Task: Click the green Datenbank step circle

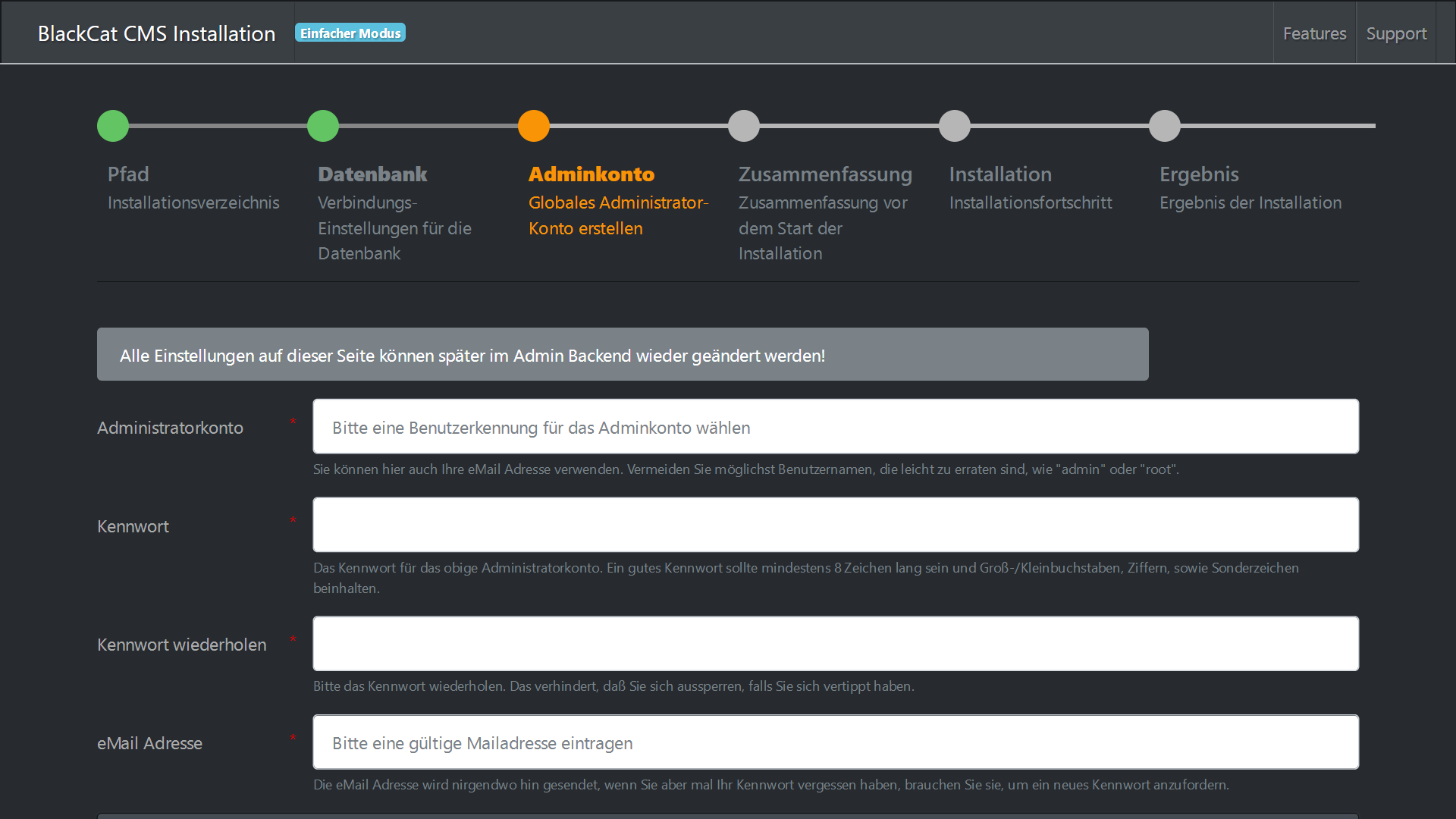Action: pyautogui.click(x=323, y=126)
